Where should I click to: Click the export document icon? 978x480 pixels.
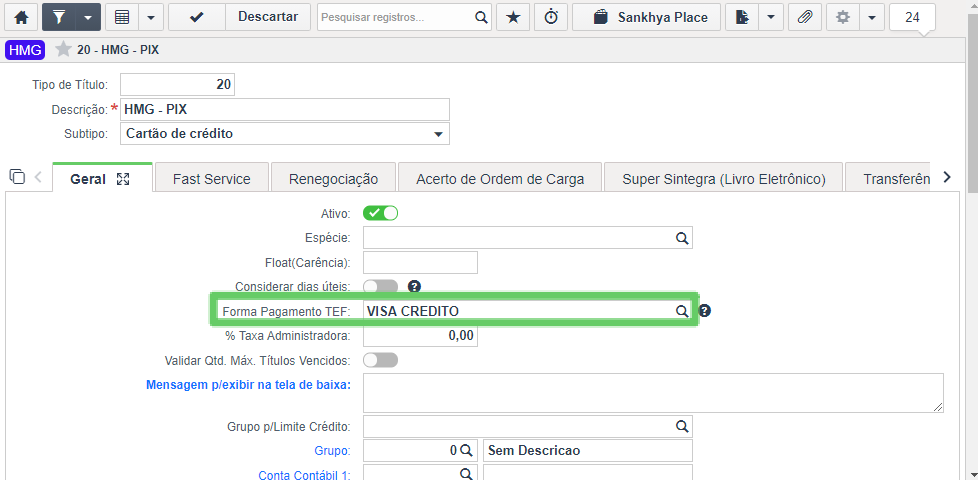[x=742, y=17]
